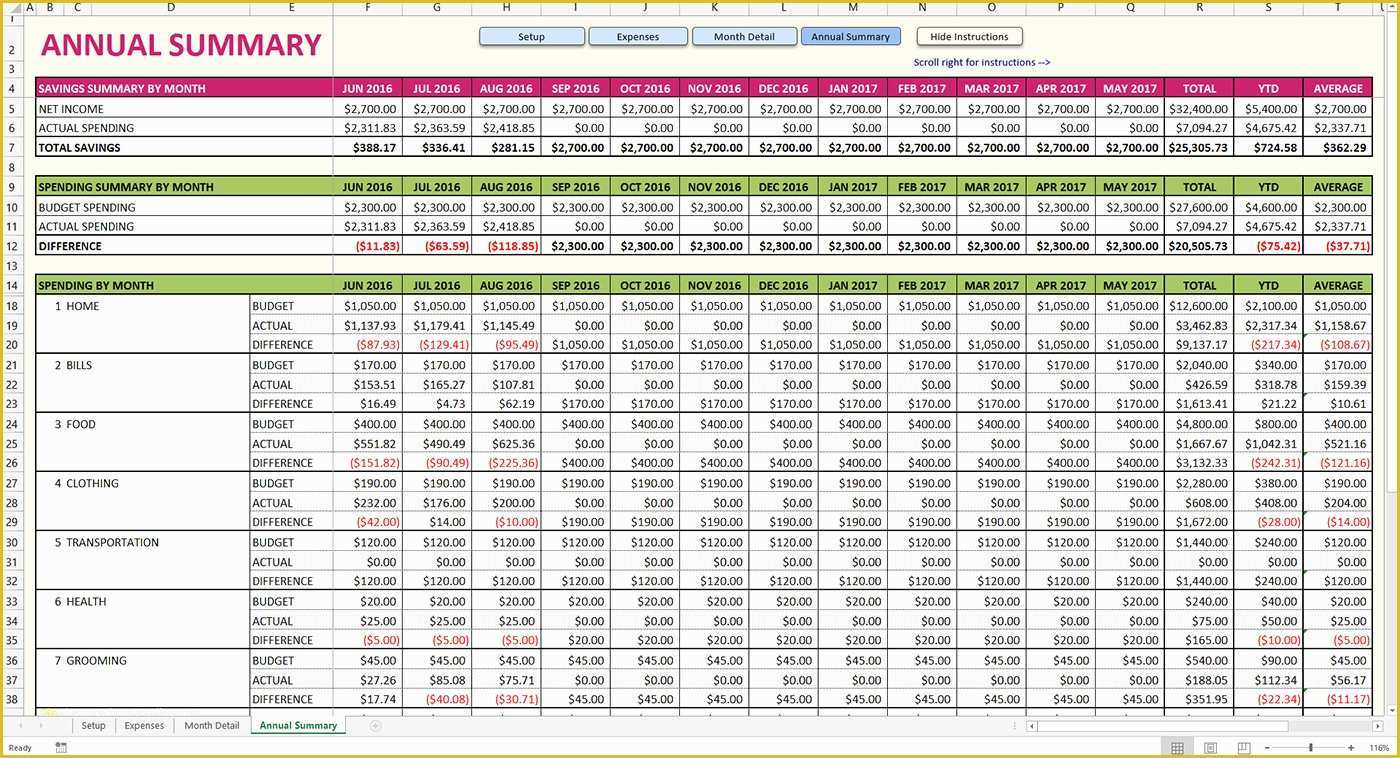Click 'SPENDING SUMMARY BY MONTH' header cell
The image size is (1400, 758).
pos(184,187)
